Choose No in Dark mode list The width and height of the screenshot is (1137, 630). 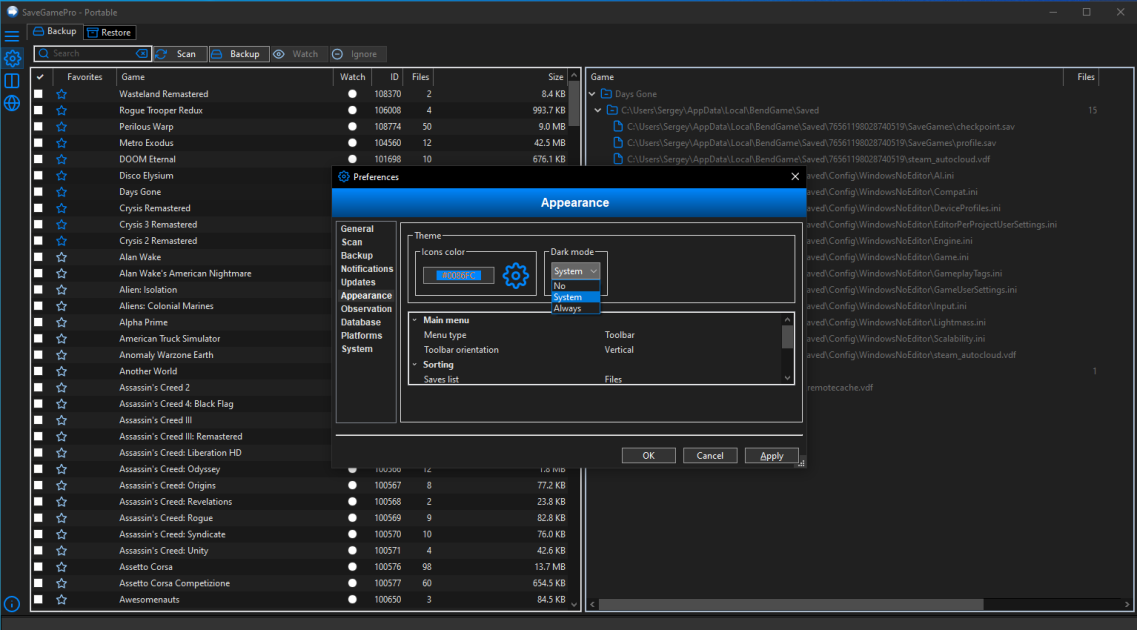[x=576, y=286]
